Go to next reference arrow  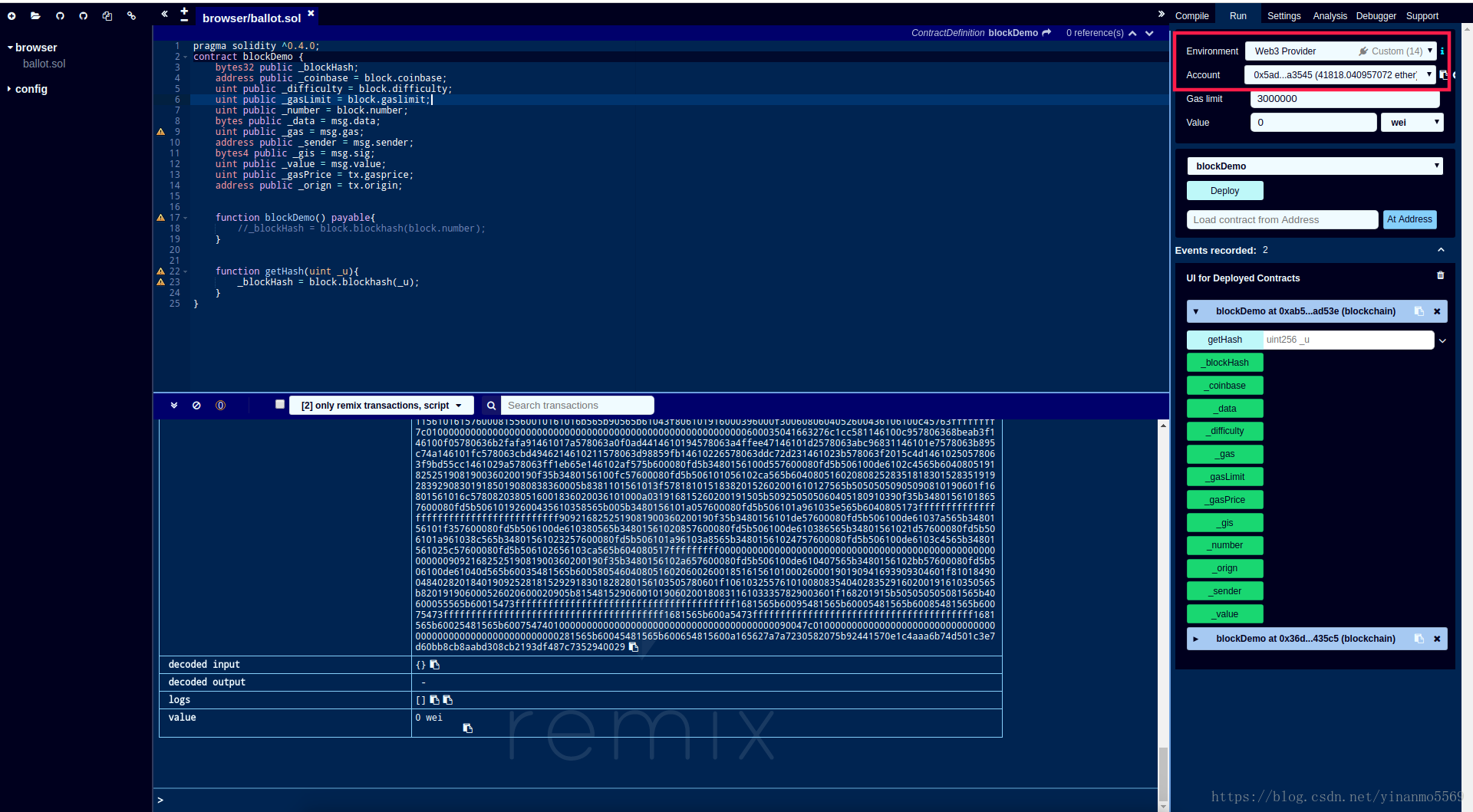point(1149,33)
